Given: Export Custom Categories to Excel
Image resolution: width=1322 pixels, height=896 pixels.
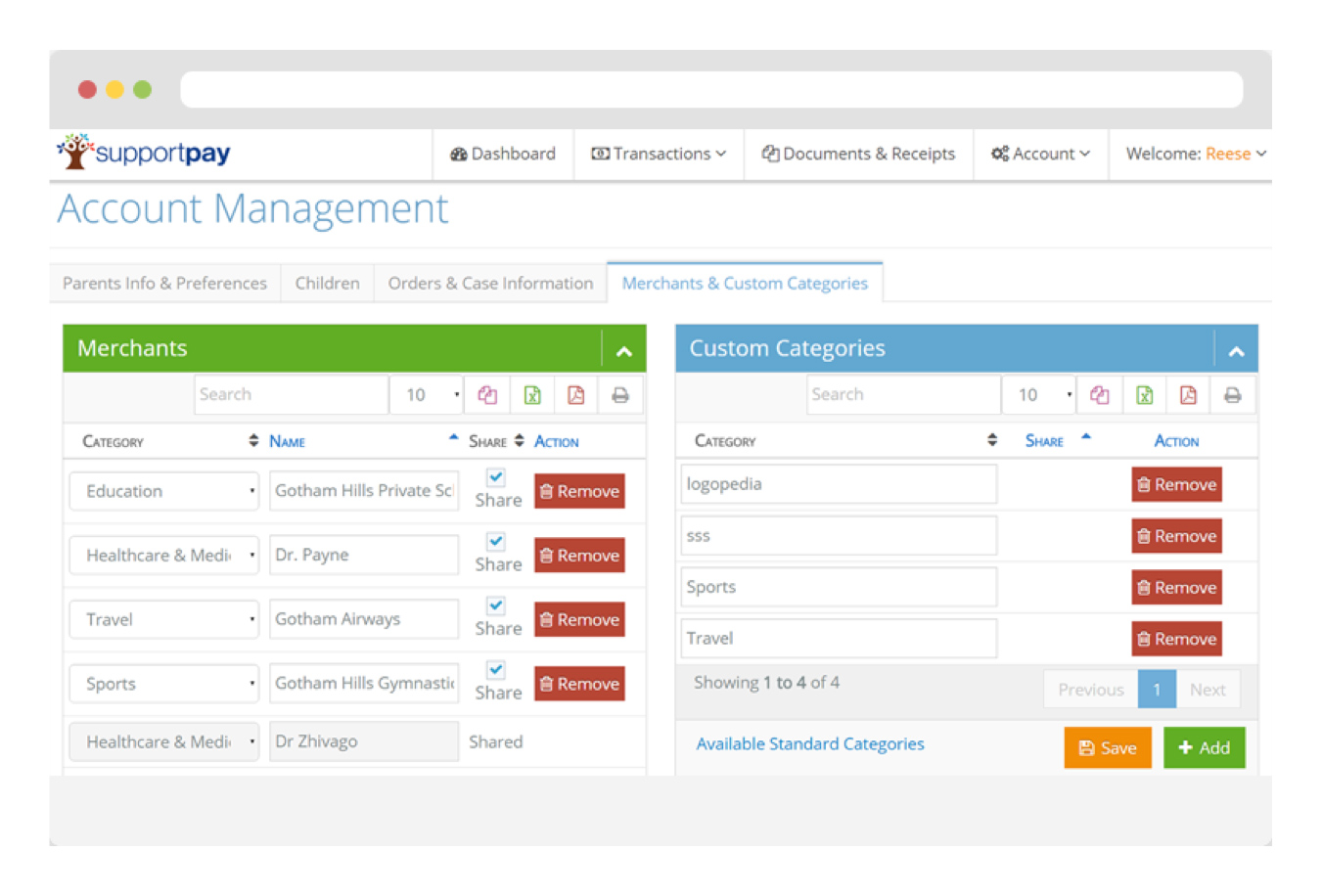Looking at the screenshot, I should [x=1144, y=395].
